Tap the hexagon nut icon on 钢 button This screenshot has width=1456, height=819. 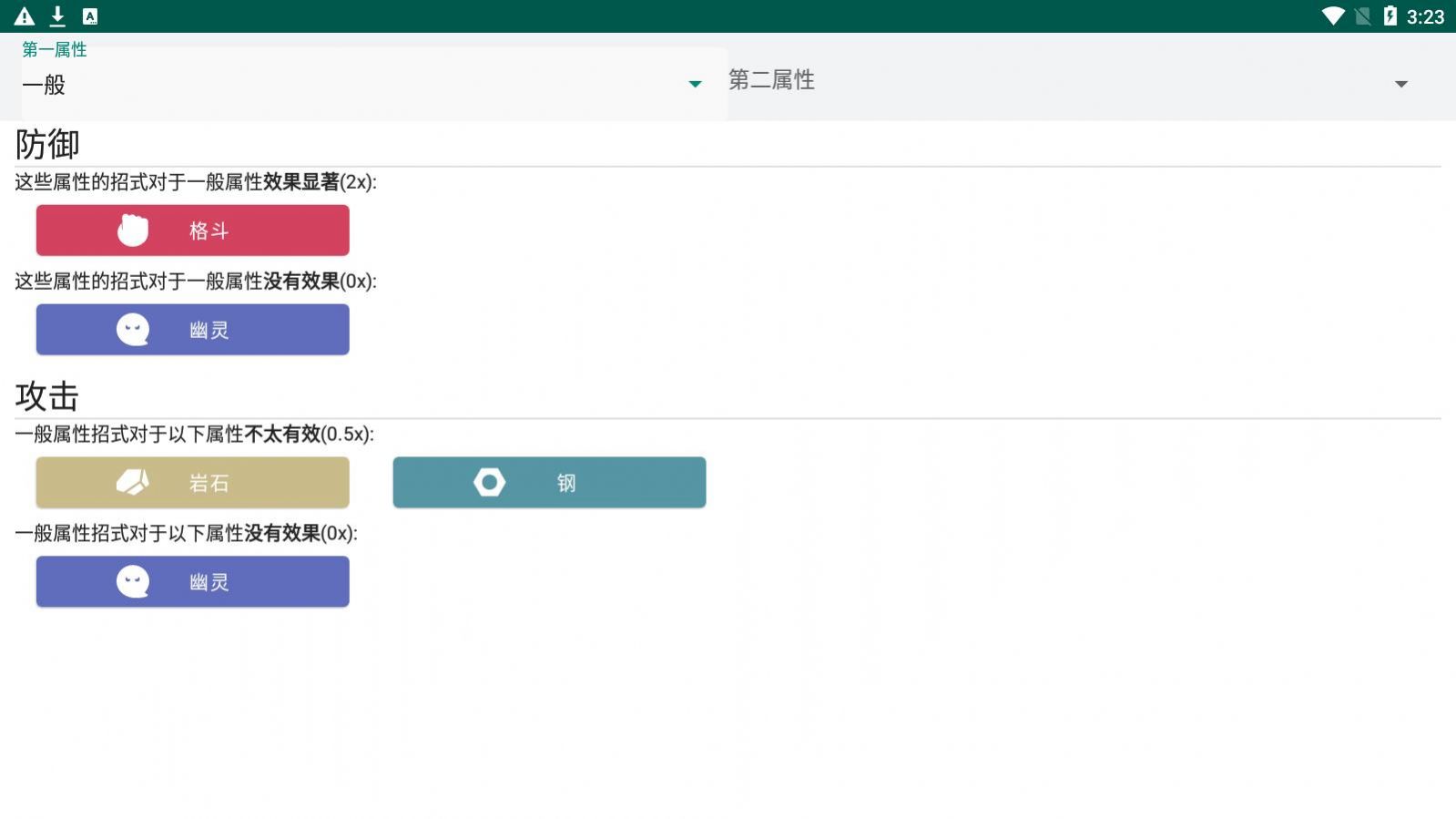coord(490,483)
